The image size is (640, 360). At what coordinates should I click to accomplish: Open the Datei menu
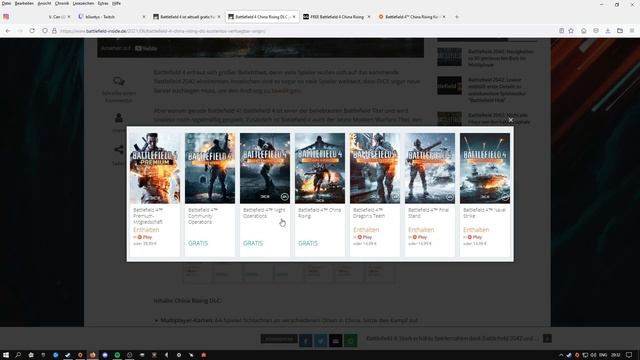click(6, 3)
